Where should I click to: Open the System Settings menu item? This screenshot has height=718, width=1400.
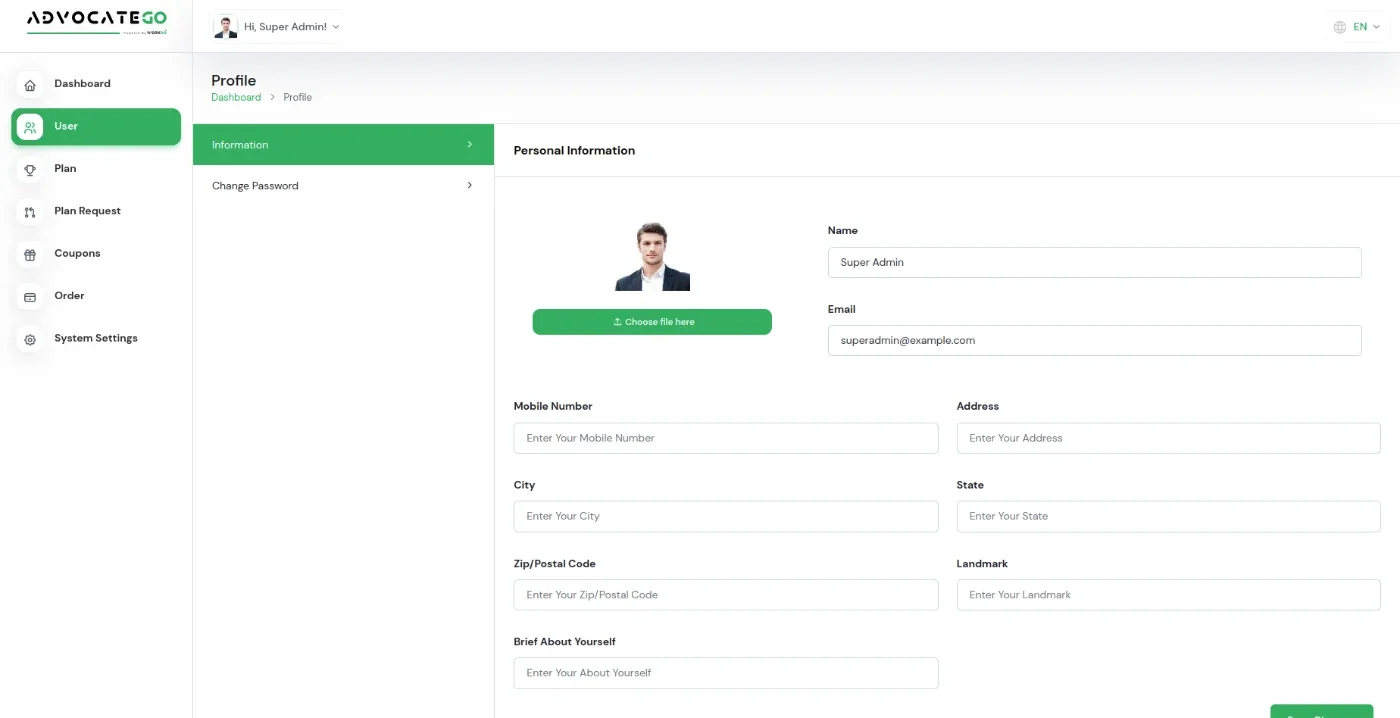pos(96,339)
